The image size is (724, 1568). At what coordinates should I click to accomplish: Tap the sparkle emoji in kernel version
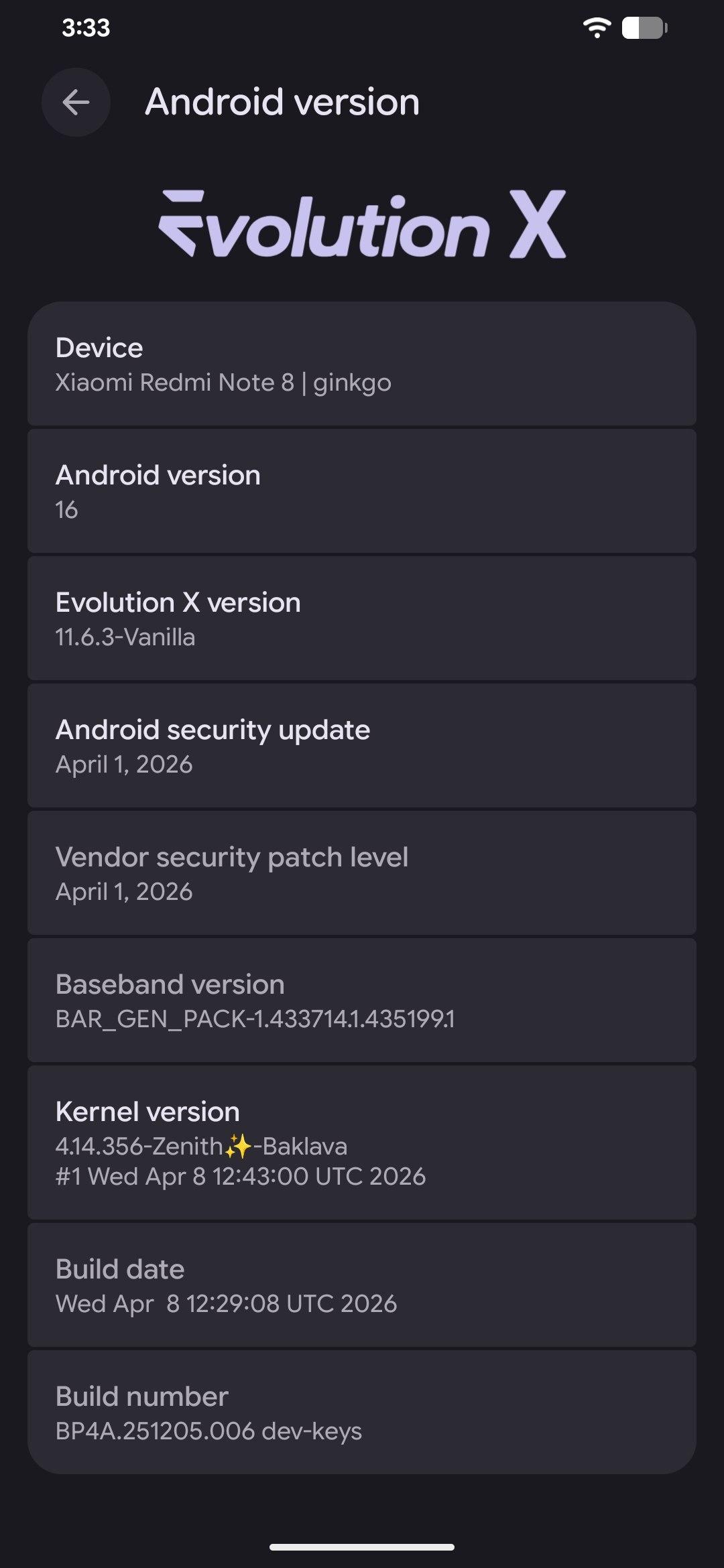click(x=237, y=1147)
